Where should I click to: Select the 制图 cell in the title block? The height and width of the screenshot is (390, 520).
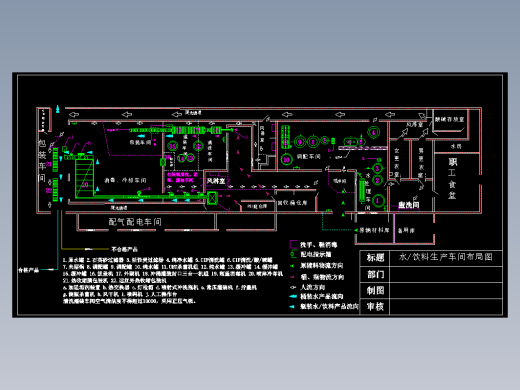point(375,291)
